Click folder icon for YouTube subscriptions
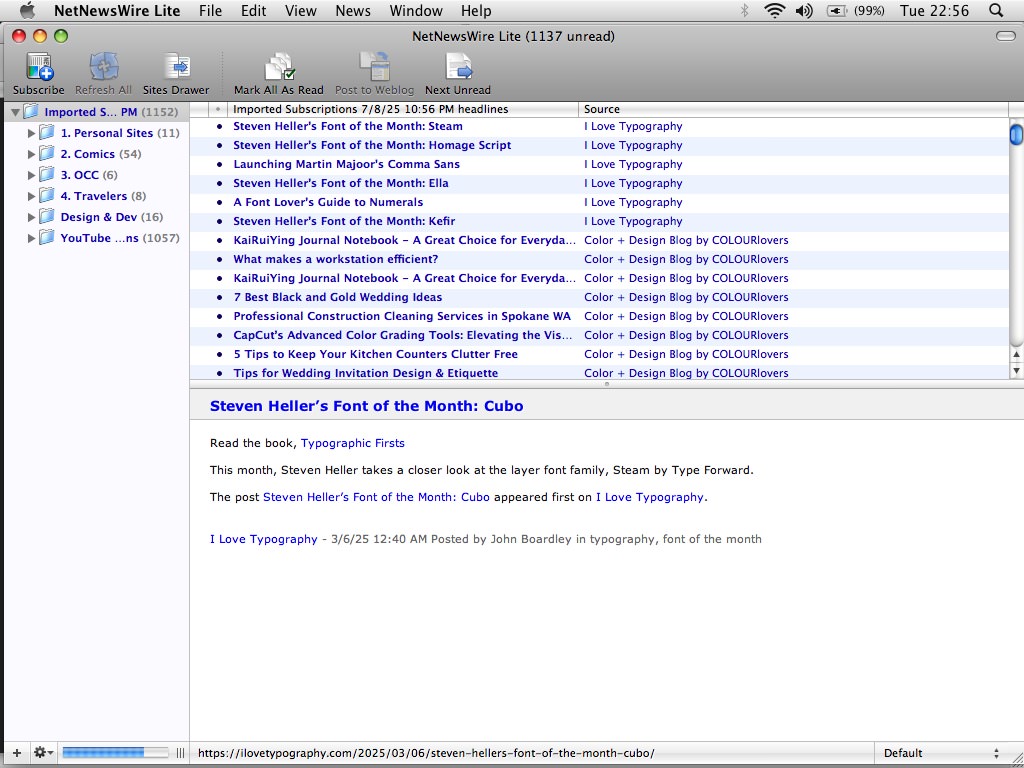This screenshot has width=1024, height=768. coord(46,238)
